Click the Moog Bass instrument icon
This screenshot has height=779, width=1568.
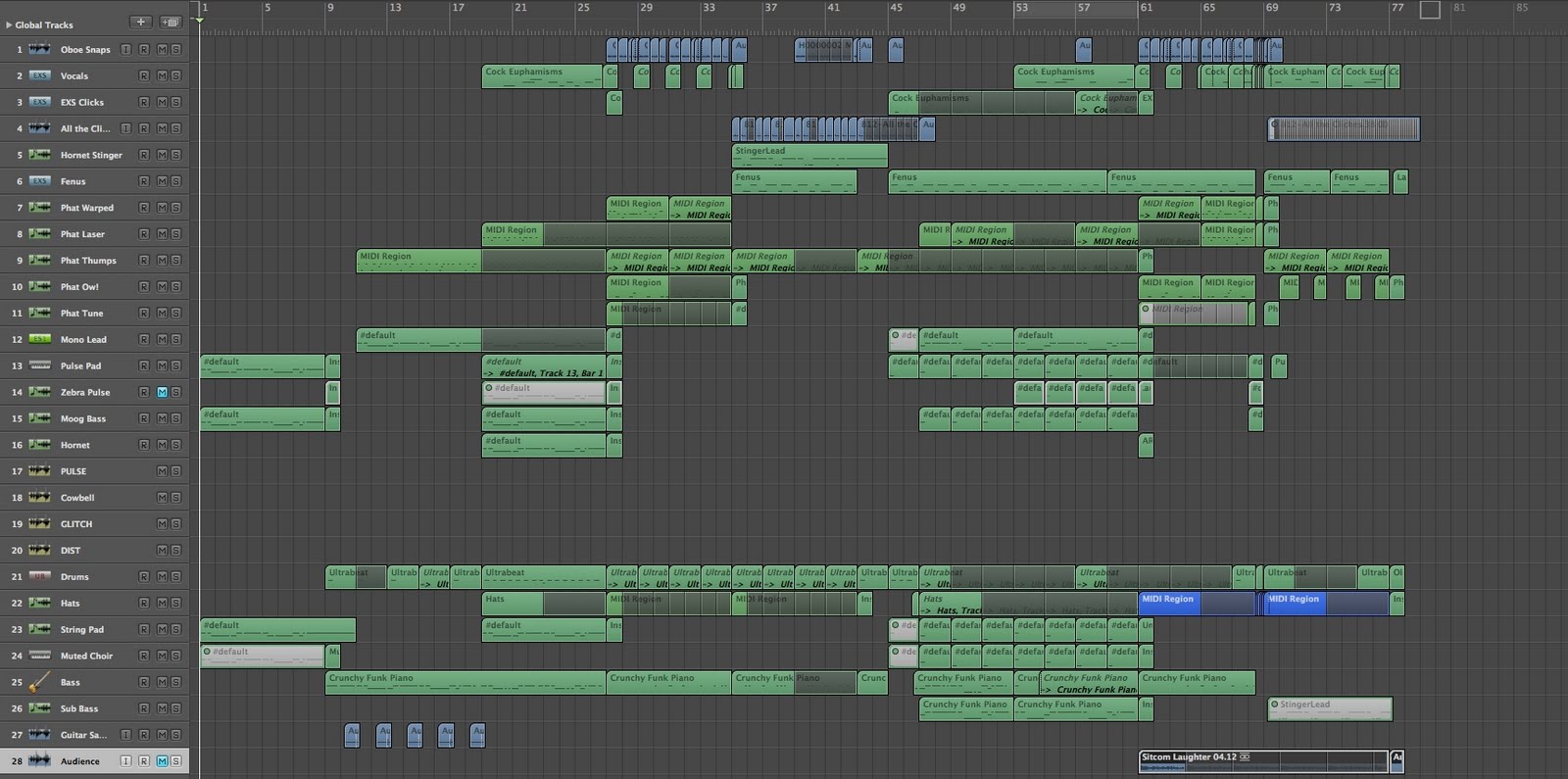[x=39, y=418]
